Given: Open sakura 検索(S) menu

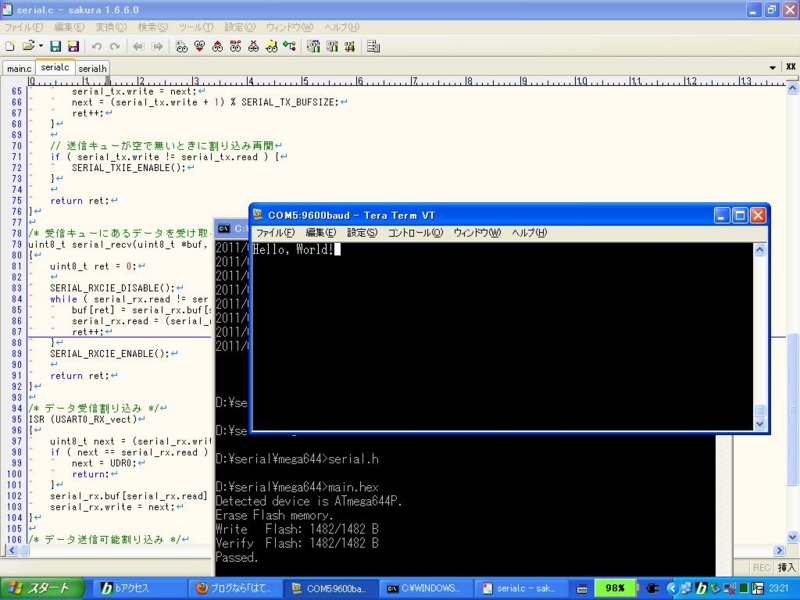Looking at the screenshot, I should (x=153, y=27).
